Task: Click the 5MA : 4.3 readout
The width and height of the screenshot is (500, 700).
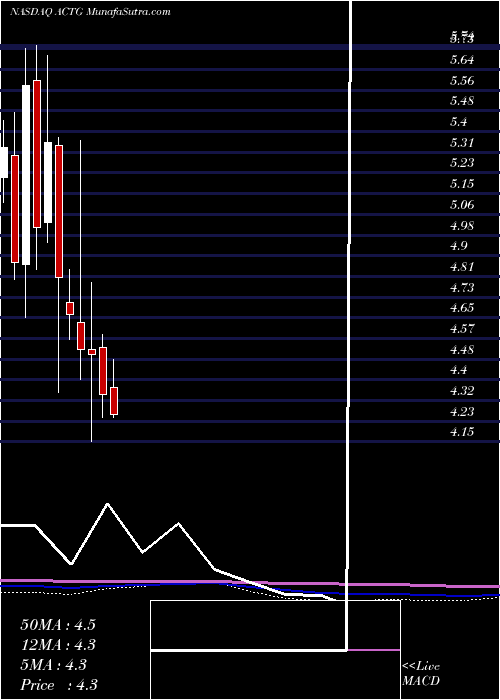Action: [x=54, y=665]
